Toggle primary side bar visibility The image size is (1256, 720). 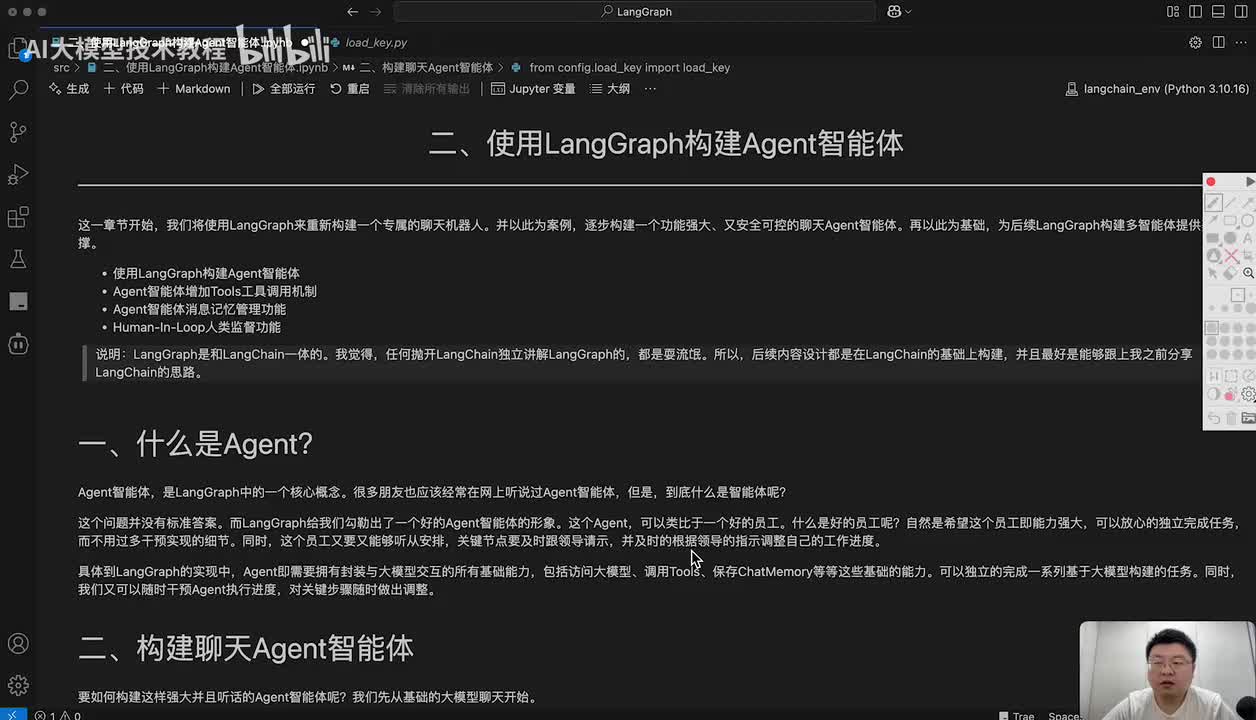pyautogui.click(x=1195, y=12)
